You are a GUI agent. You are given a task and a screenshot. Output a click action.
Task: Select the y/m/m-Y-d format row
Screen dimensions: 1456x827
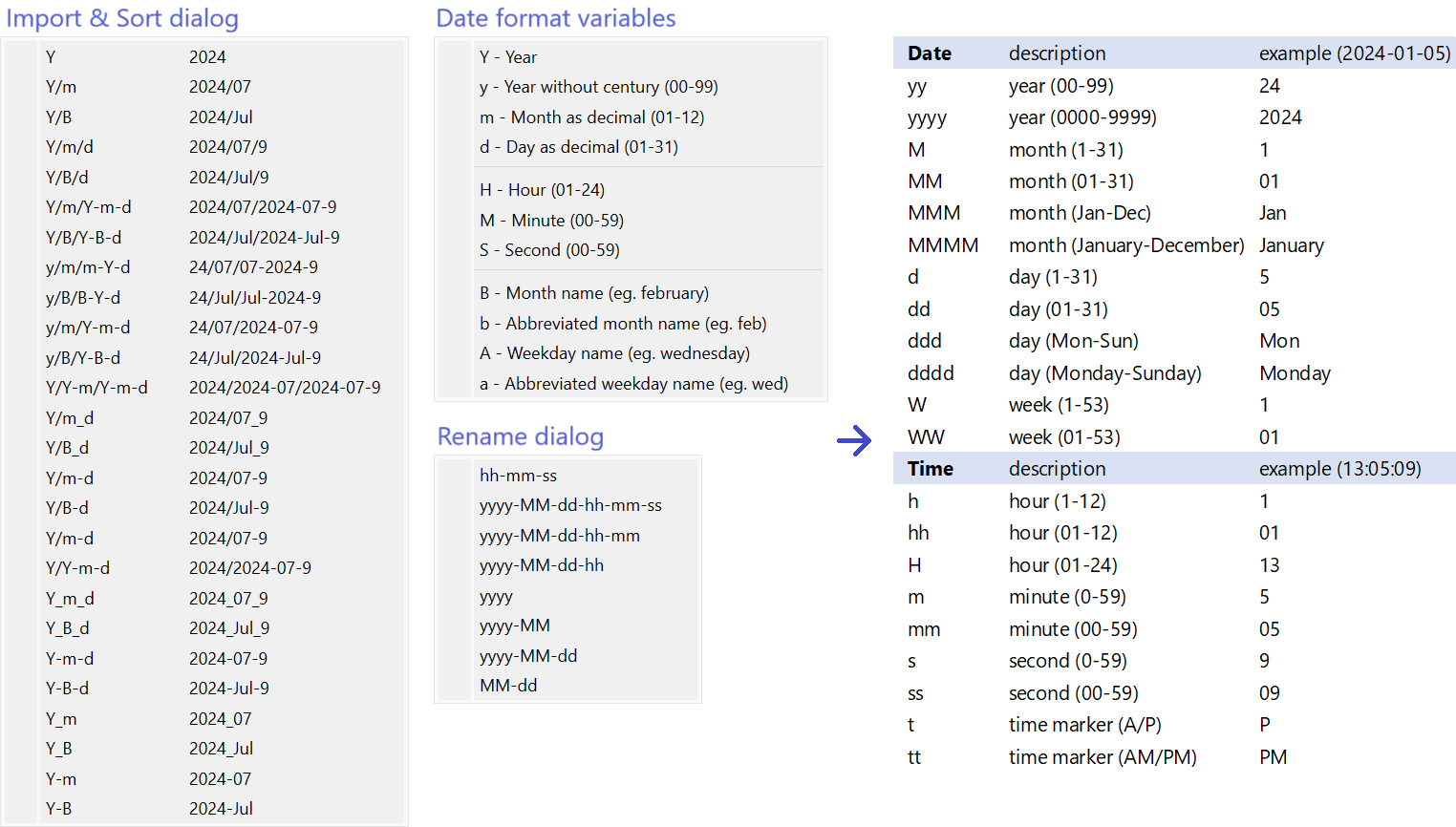click(x=88, y=267)
